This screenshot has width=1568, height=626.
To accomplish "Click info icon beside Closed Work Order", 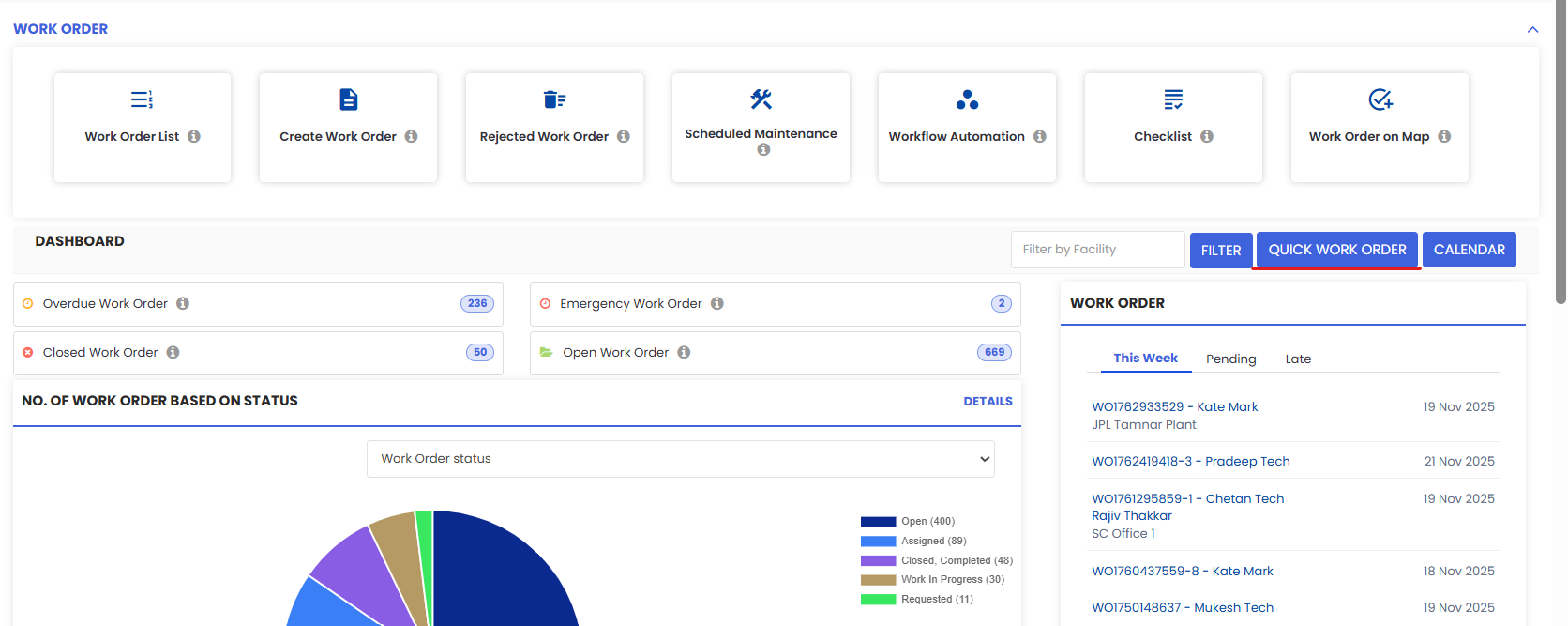I will tap(173, 352).
